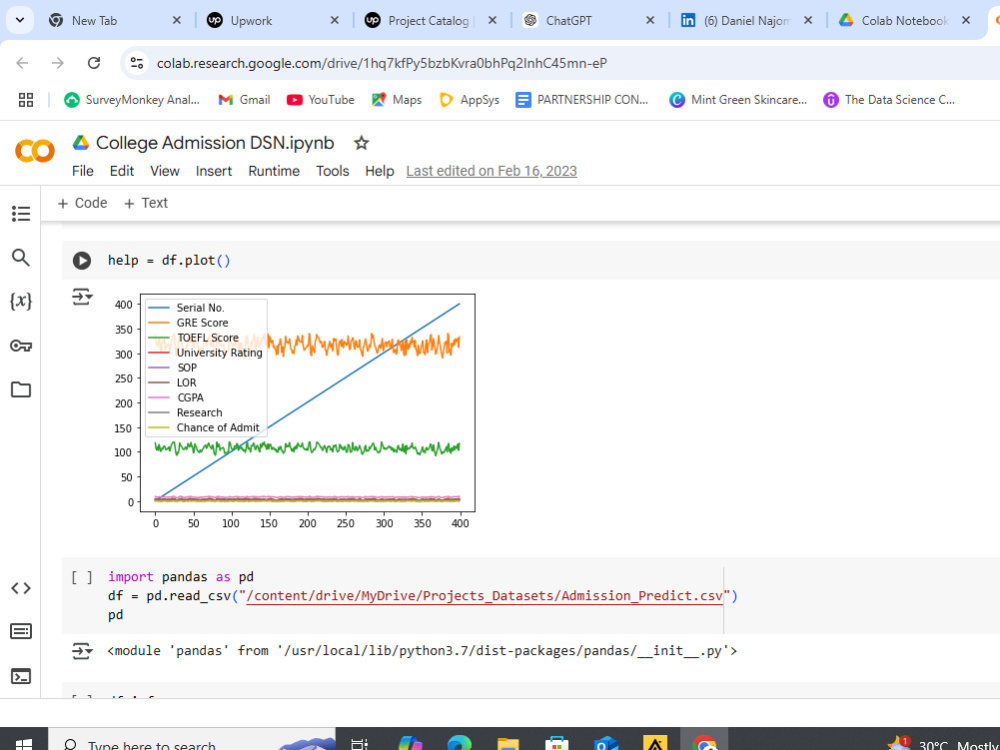
Task: Open the browser apps grid shortcut
Action: (26, 99)
